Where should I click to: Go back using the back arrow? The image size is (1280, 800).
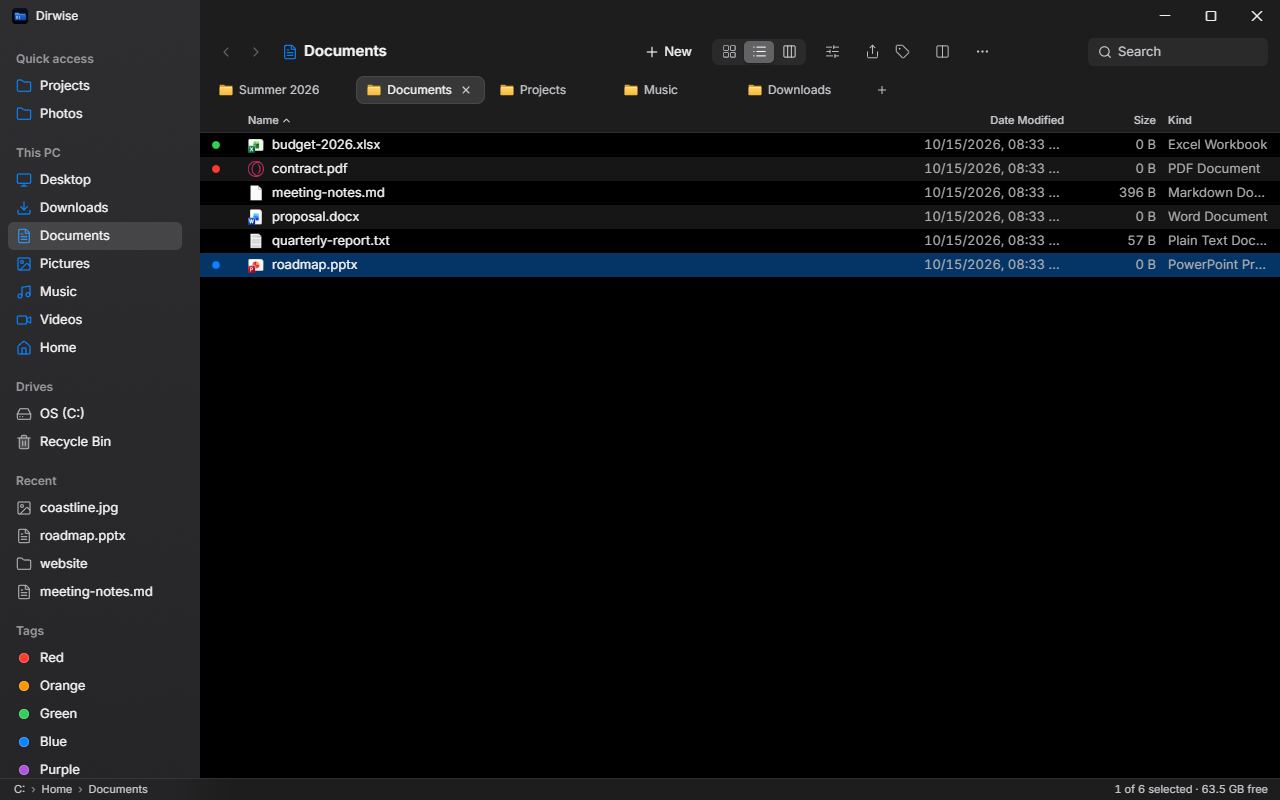click(x=226, y=52)
